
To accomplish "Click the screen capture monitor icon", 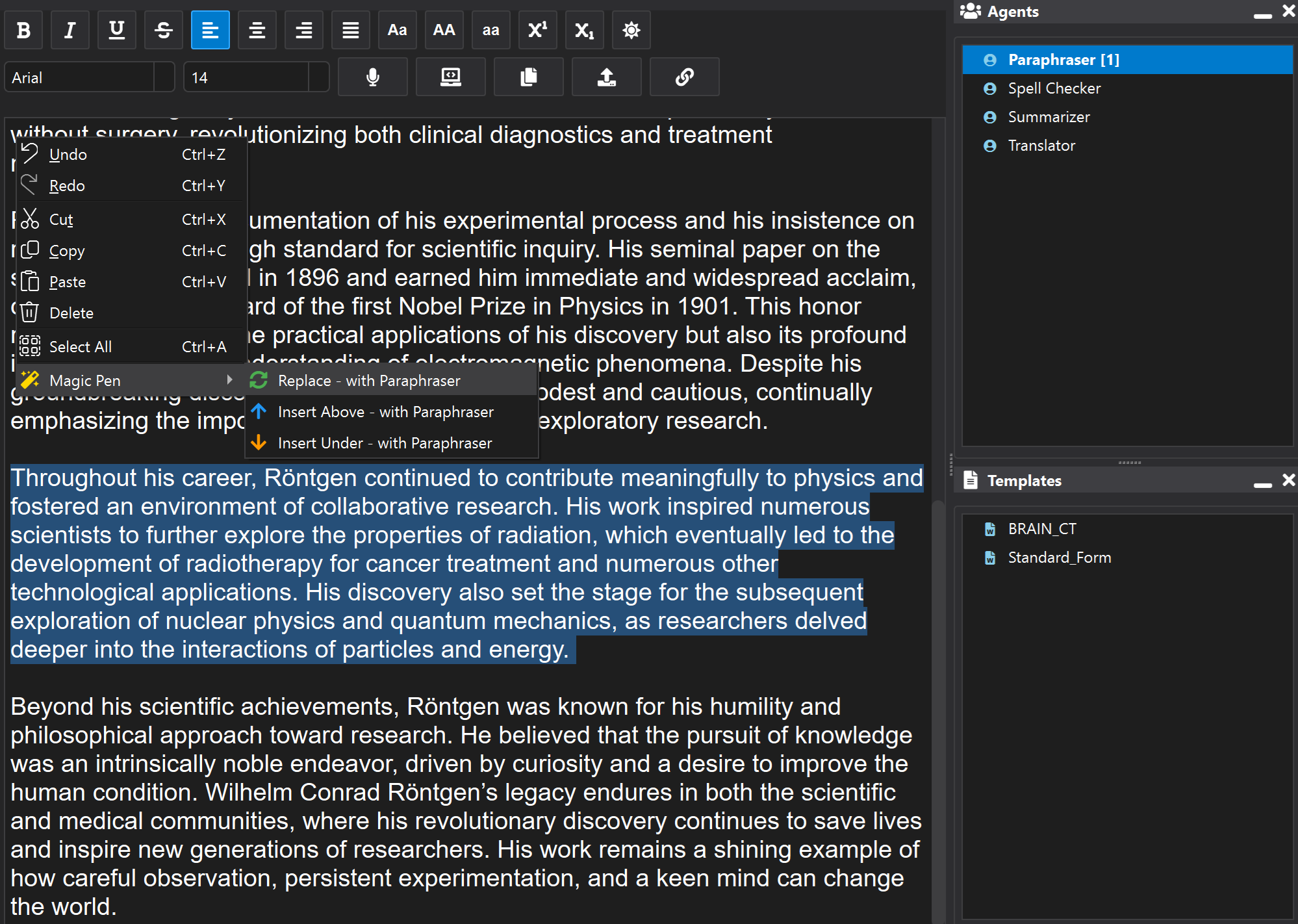I will pos(450,77).
